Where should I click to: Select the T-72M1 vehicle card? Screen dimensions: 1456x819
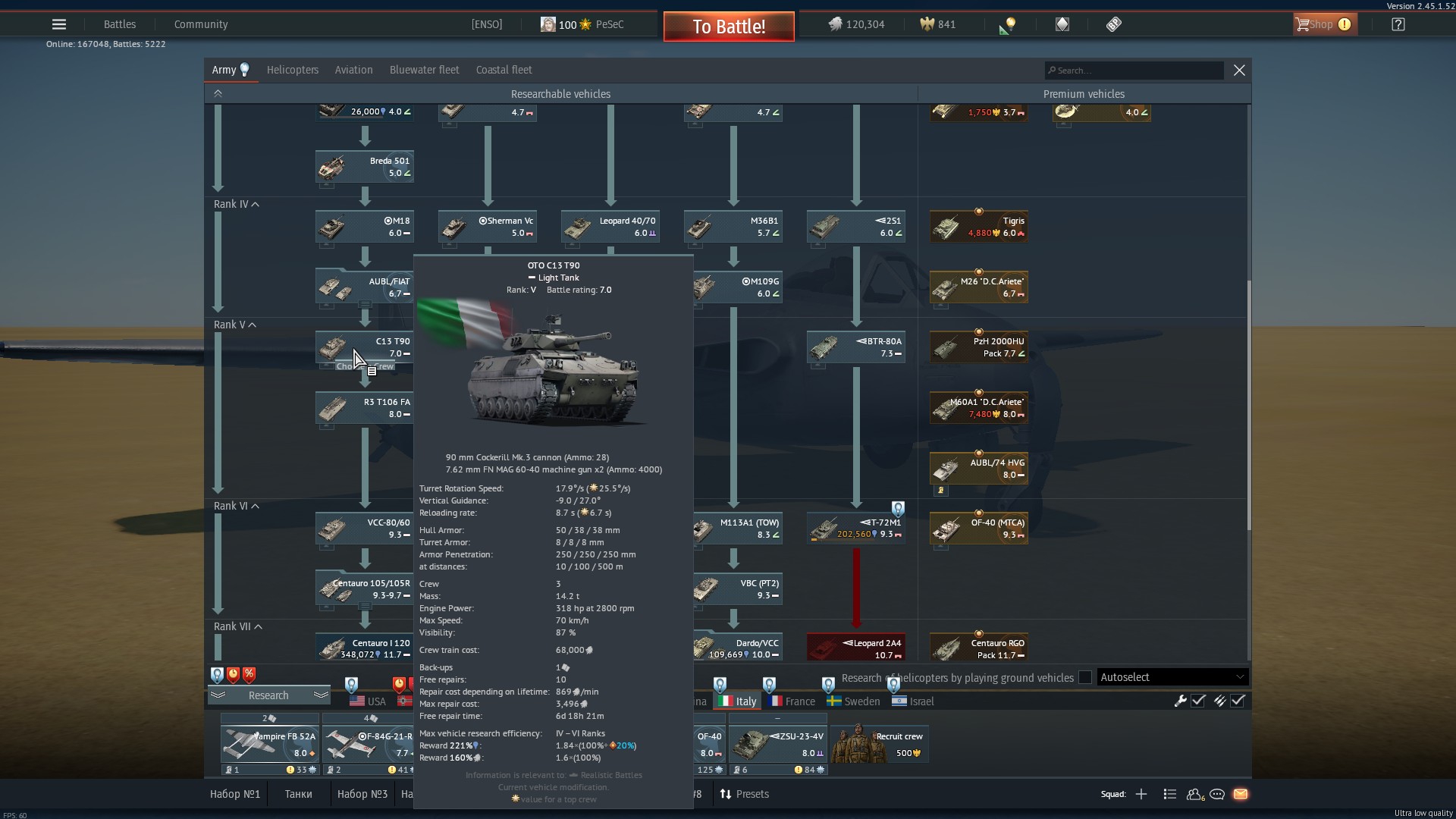click(x=856, y=529)
